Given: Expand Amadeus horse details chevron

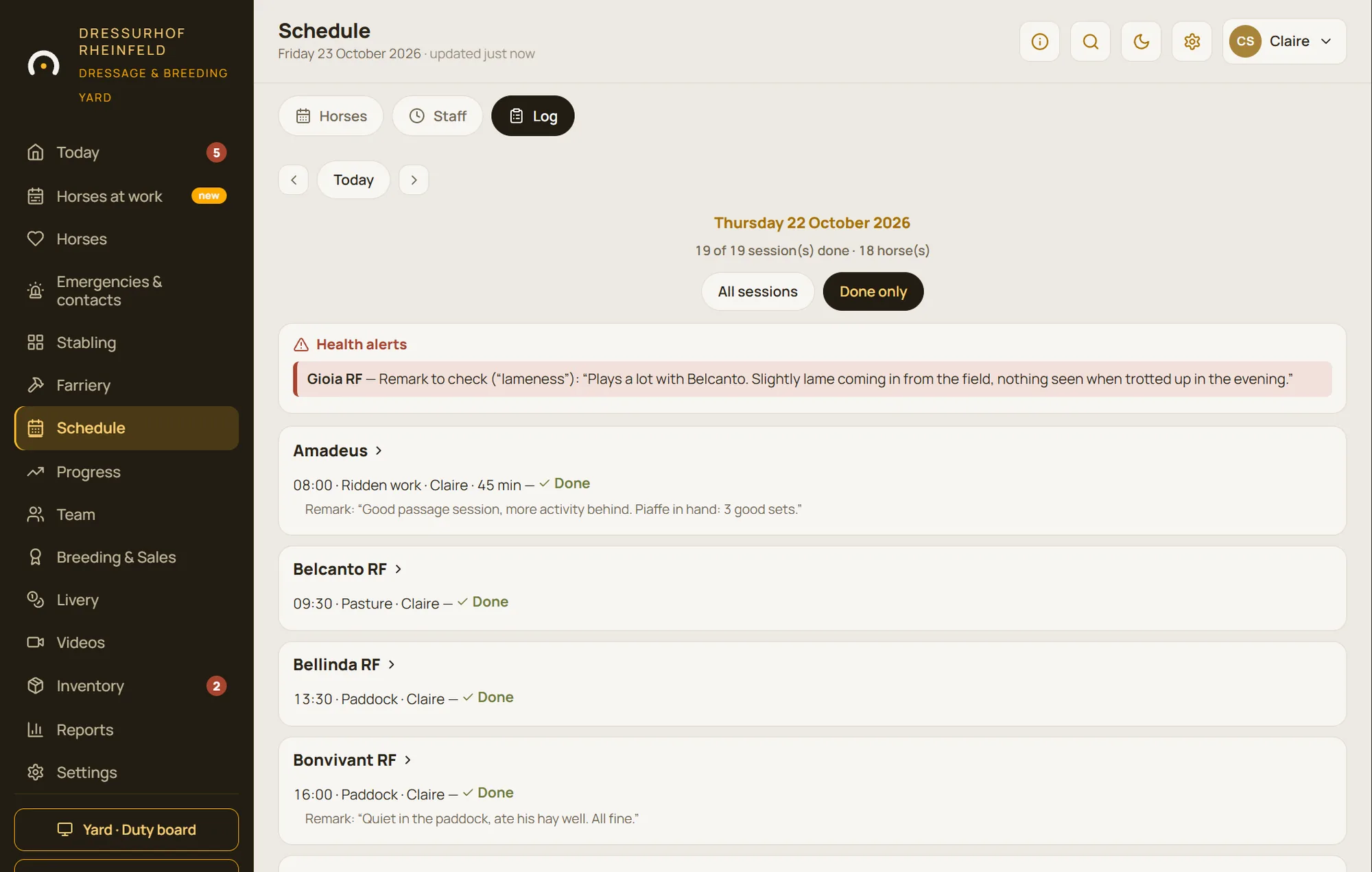Looking at the screenshot, I should (379, 451).
